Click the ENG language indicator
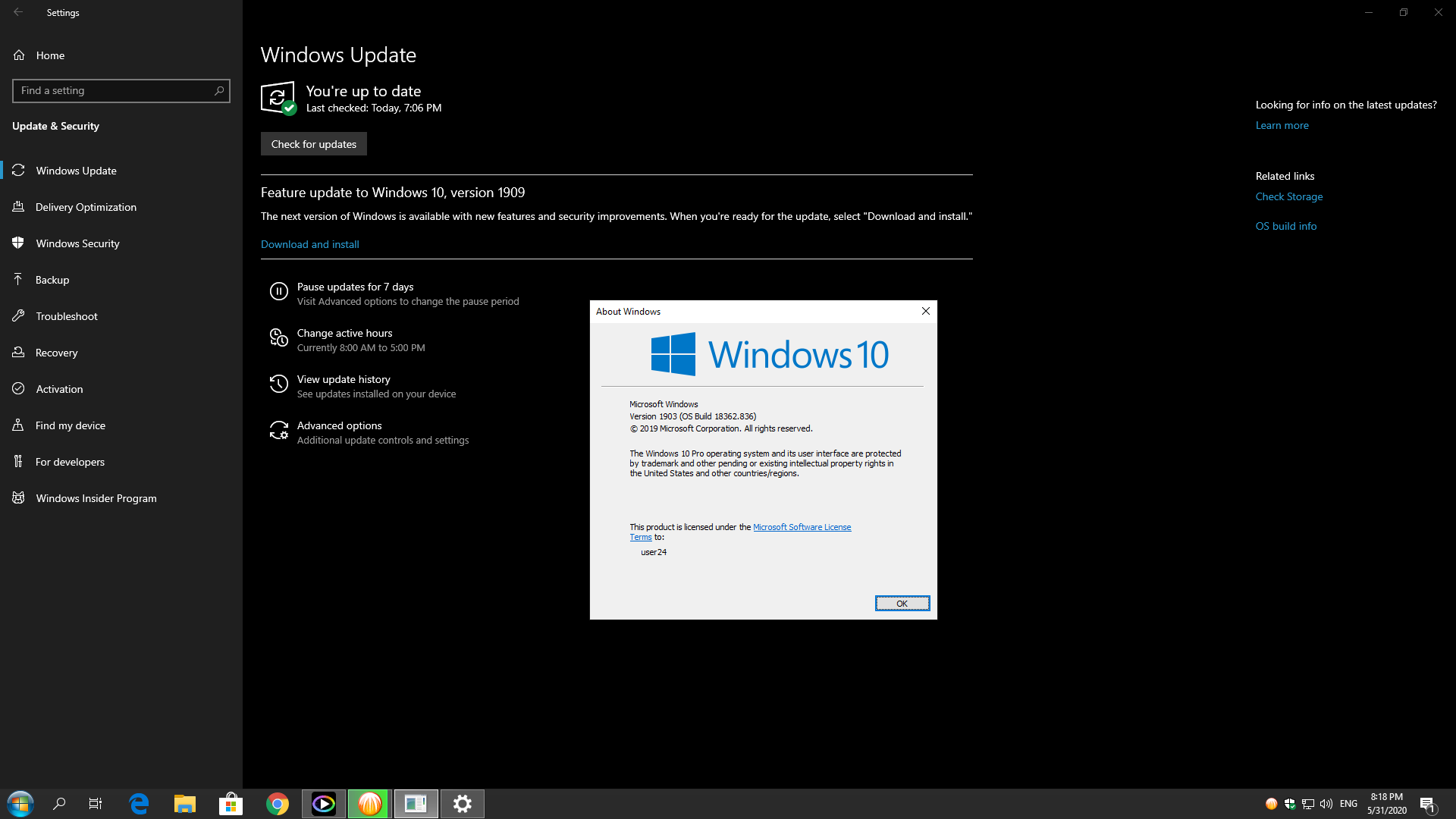 point(1348,804)
